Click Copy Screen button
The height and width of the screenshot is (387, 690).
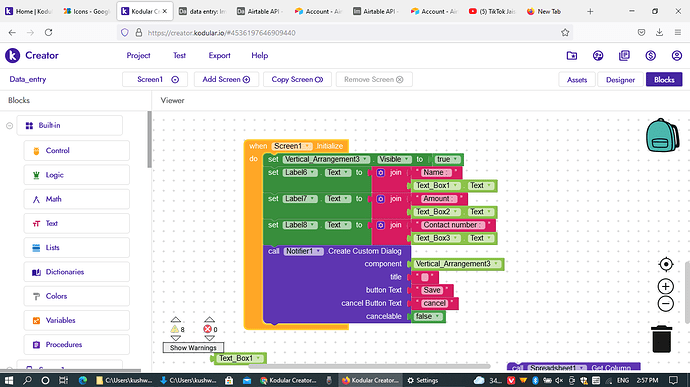point(297,79)
